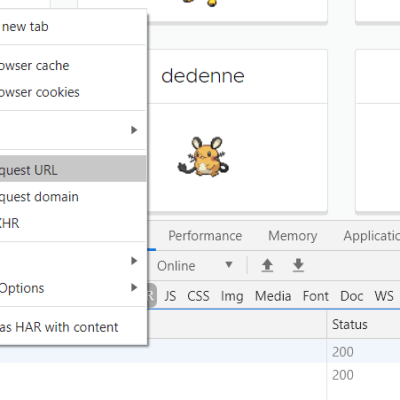Filter requests by Font type
Viewport: 400px width, 400px height.
pyautogui.click(x=316, y=296)
